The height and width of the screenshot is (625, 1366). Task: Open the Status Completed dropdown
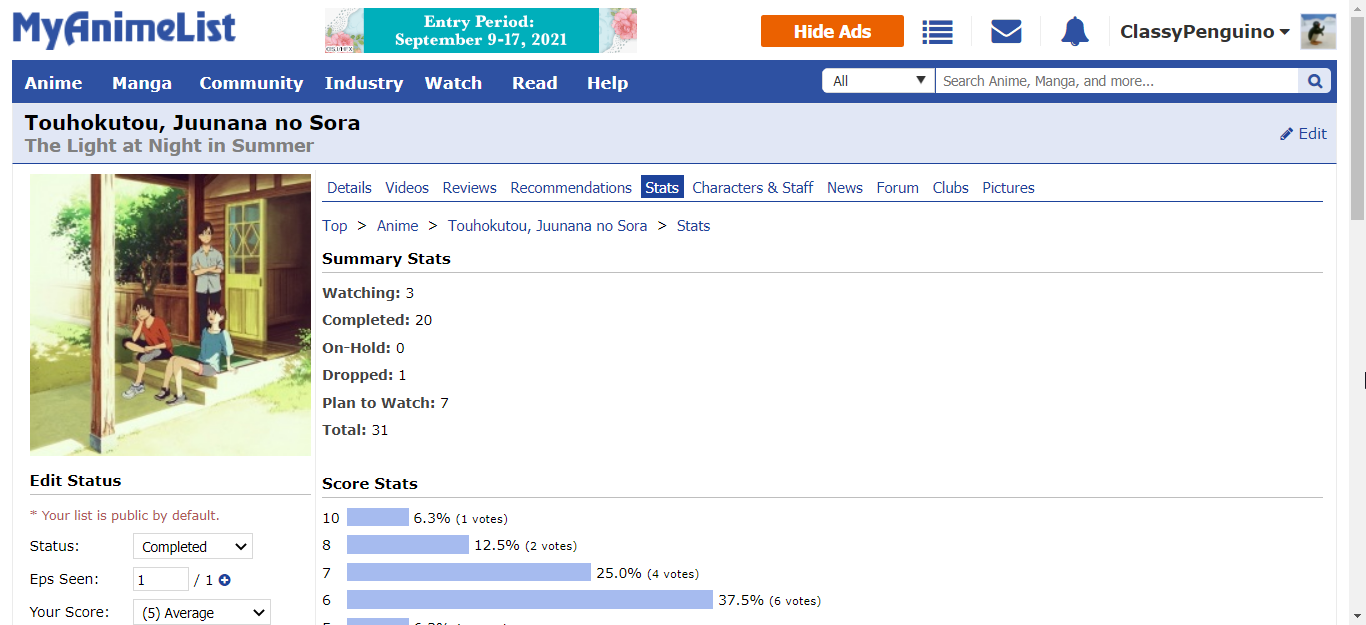pyautogui.click(x=193, y=547)
